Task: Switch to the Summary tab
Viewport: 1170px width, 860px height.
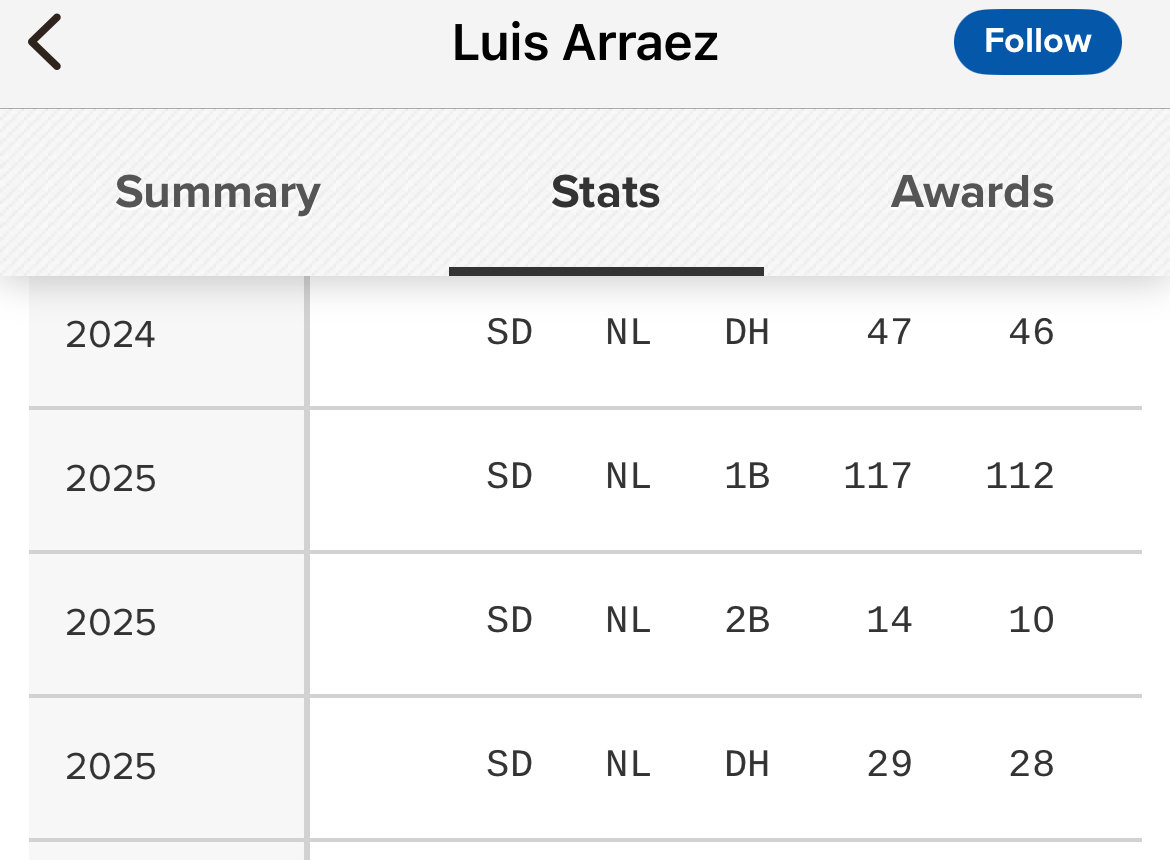Action: click(x=217, y=192)
